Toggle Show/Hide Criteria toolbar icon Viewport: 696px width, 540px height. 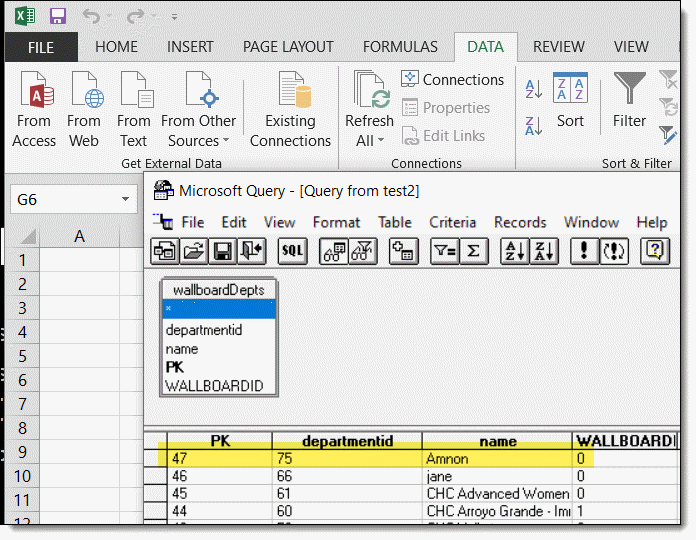tap(361, 251)
